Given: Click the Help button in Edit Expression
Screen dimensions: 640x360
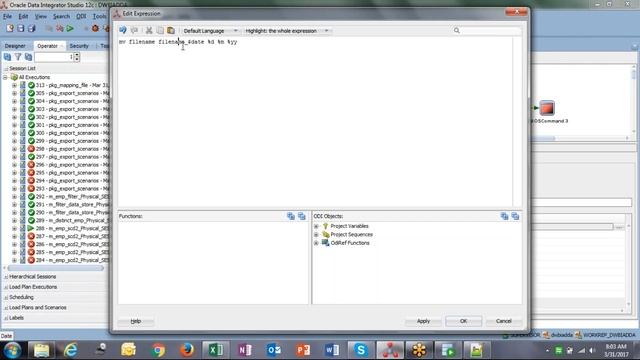Looking at the screenshot, I should point(136,321).
